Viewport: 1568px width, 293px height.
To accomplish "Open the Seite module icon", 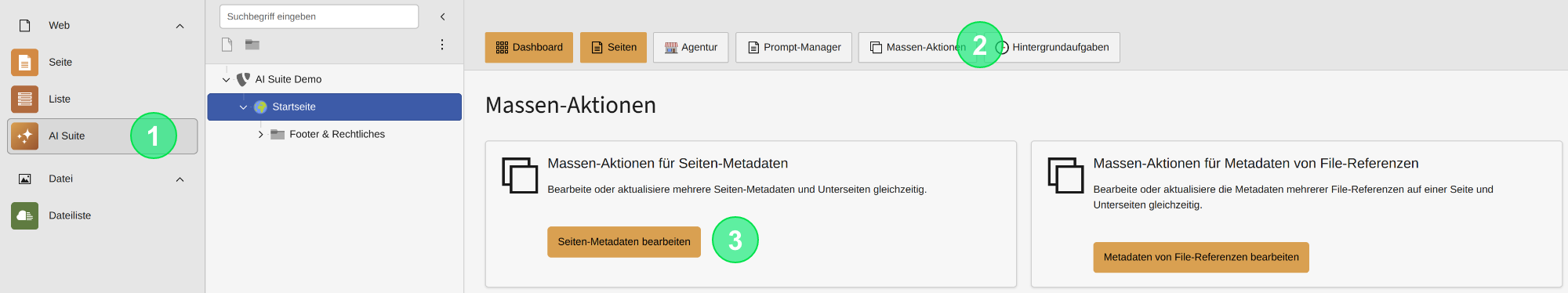I will 24,63.
